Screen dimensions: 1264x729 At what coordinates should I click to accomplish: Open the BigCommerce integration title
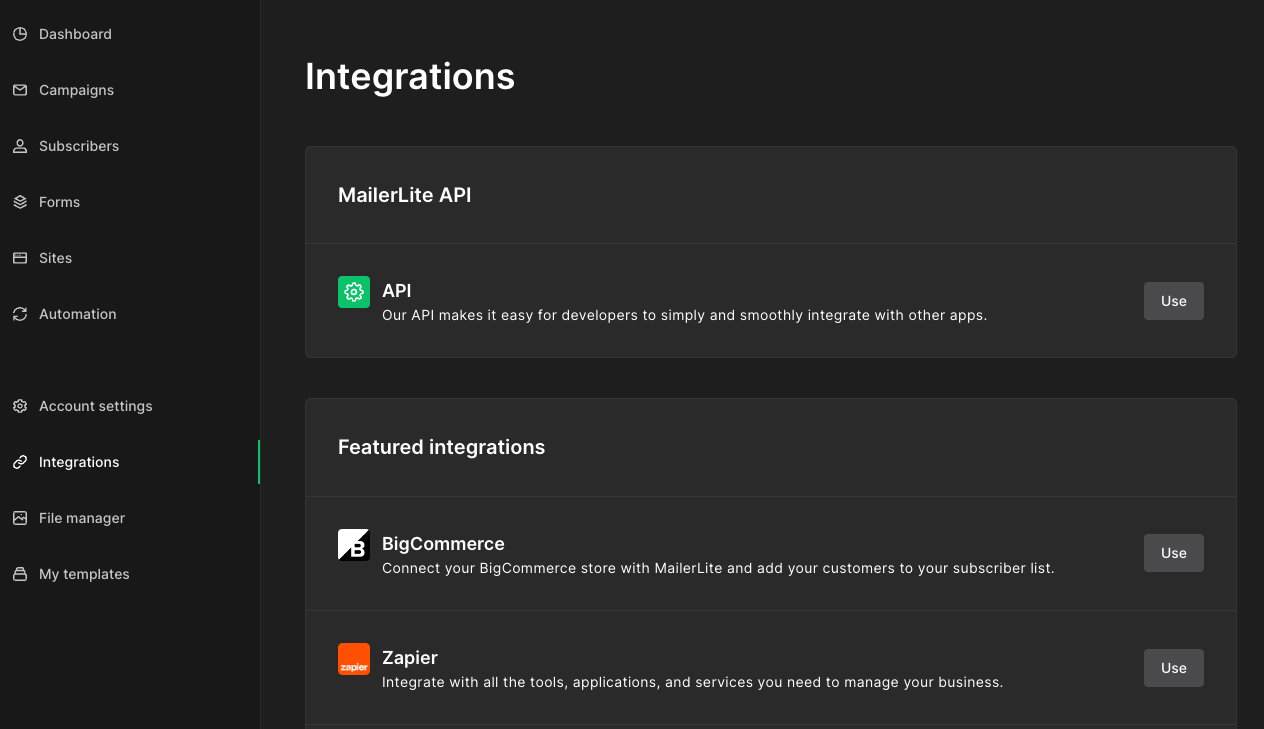(x=443, y=544)
